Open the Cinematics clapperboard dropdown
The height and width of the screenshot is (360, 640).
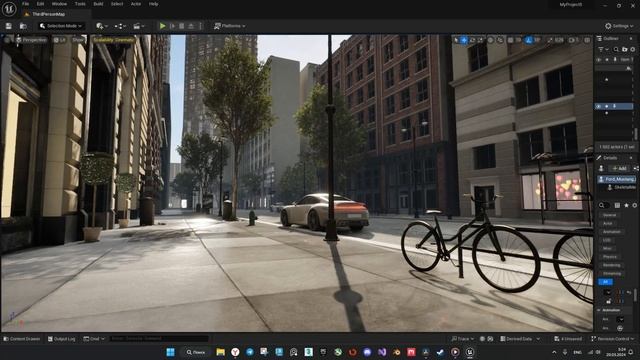click(139, 26)
